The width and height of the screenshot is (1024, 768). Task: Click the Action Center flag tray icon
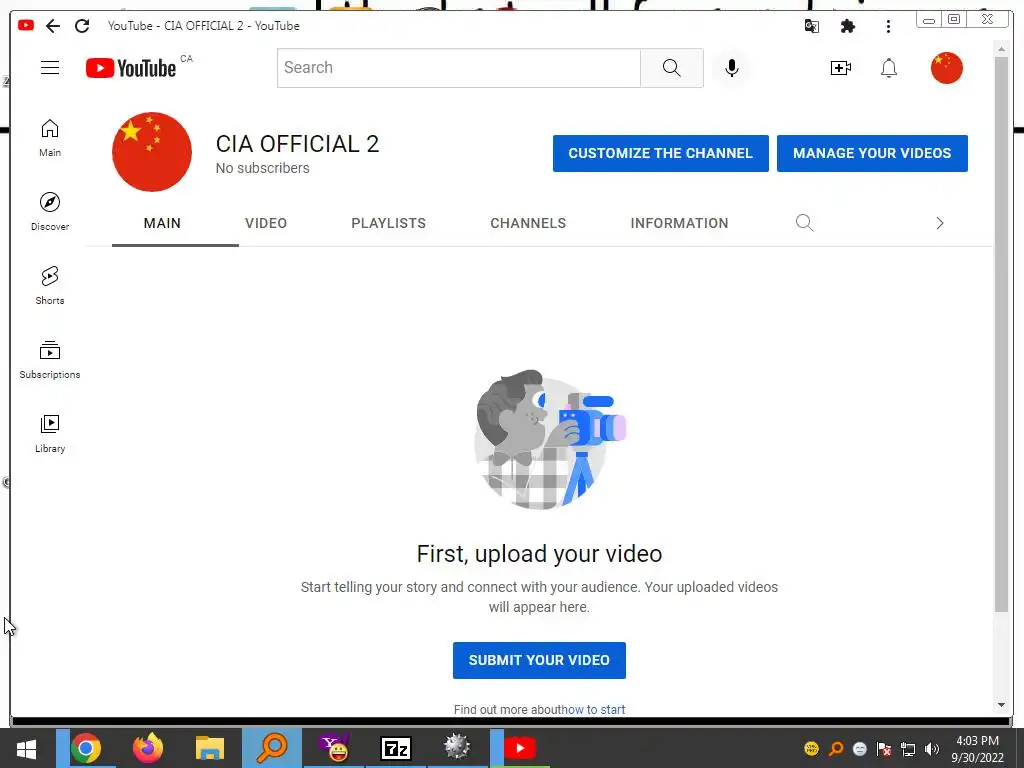[x=884, y=749]
